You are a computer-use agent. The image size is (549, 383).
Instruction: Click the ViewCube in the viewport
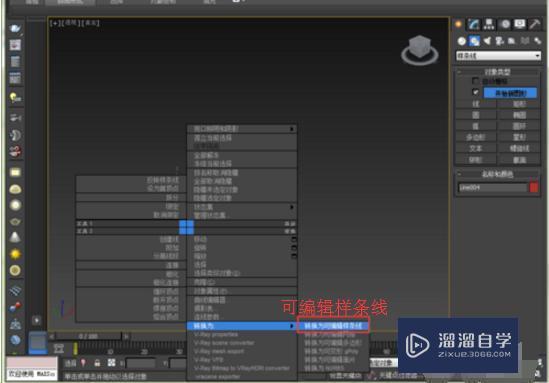(x=419, y=50)
